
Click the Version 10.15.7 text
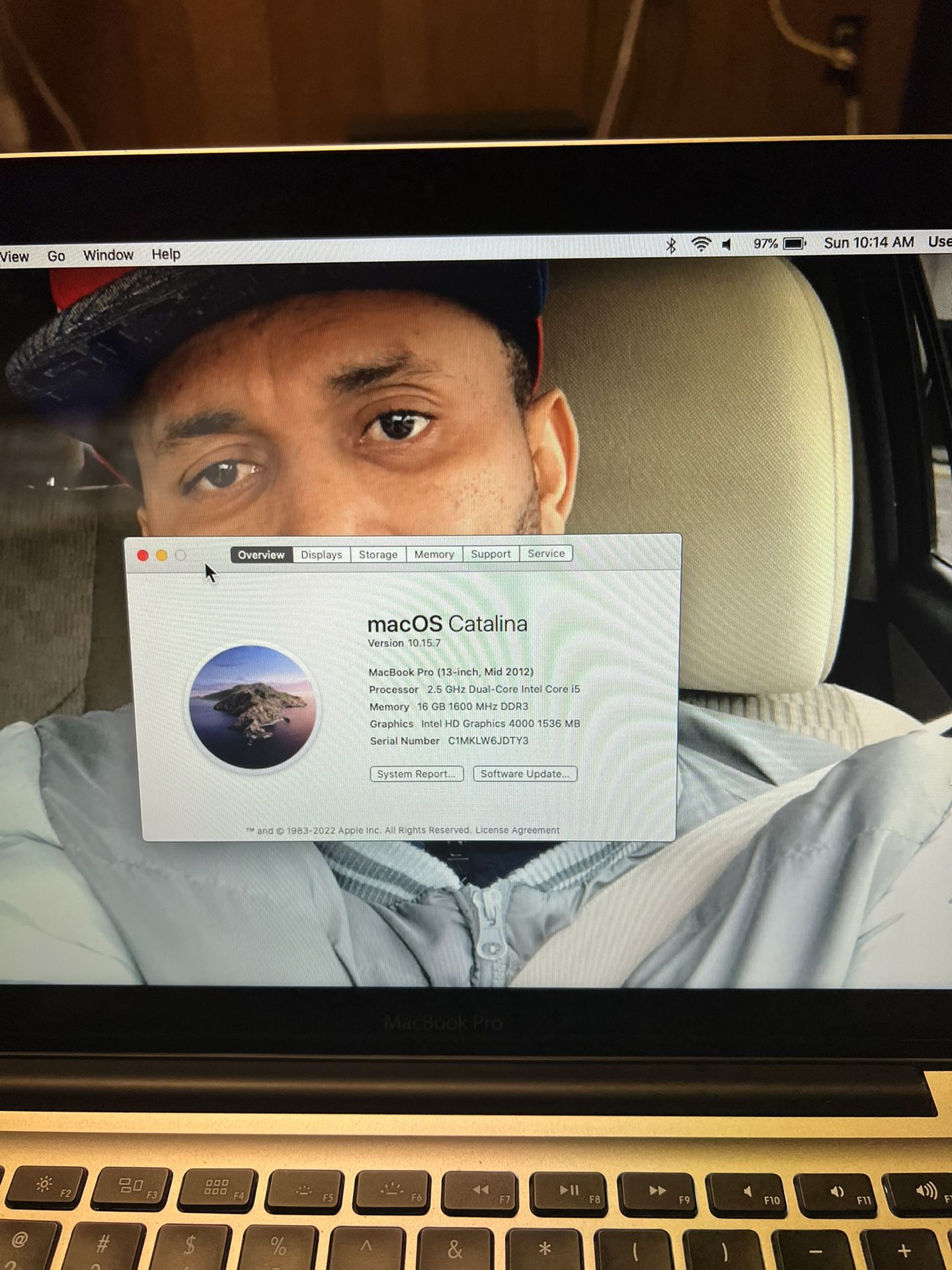pos(405,643)
